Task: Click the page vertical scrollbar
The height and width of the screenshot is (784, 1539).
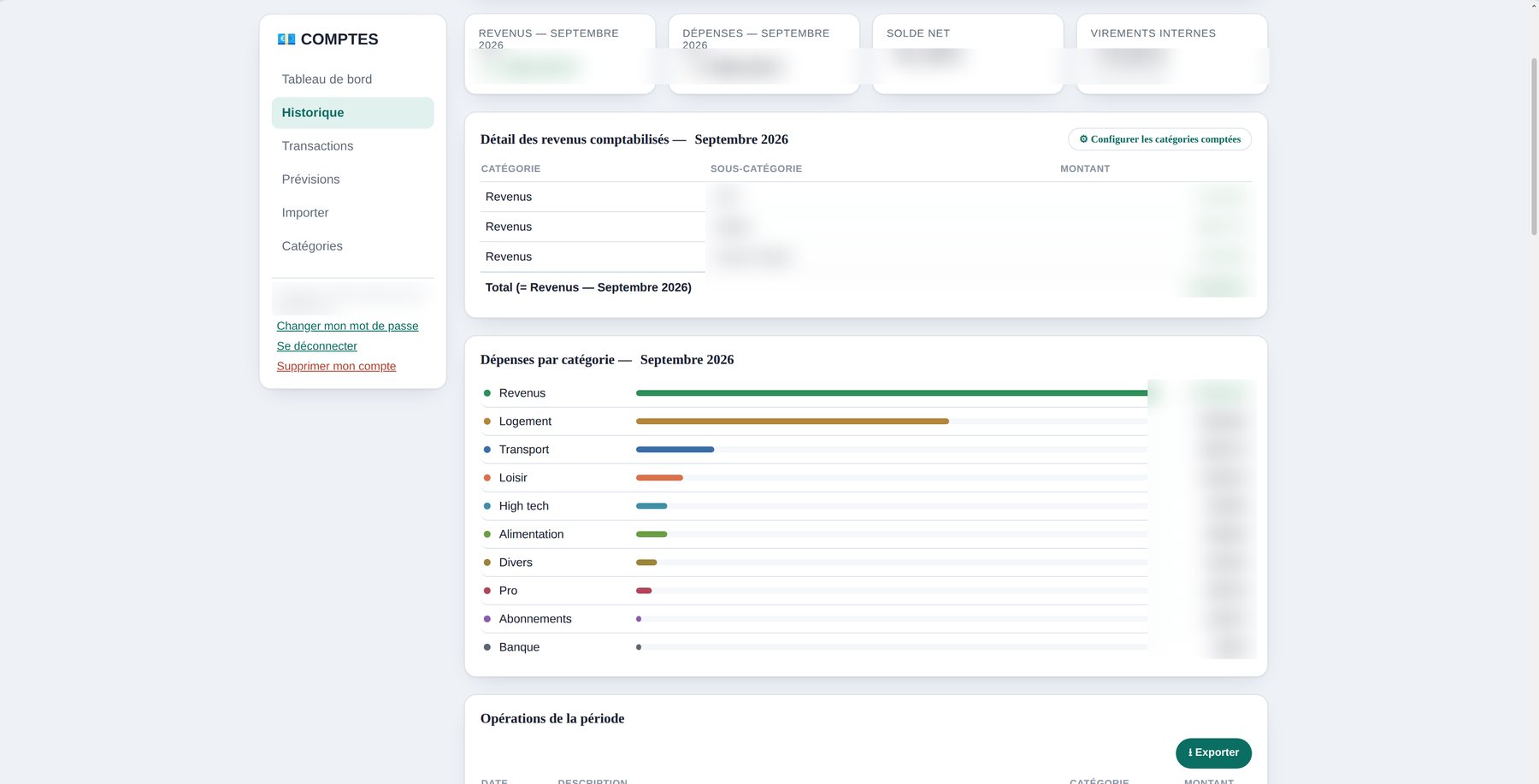Action: [1534, 145]
